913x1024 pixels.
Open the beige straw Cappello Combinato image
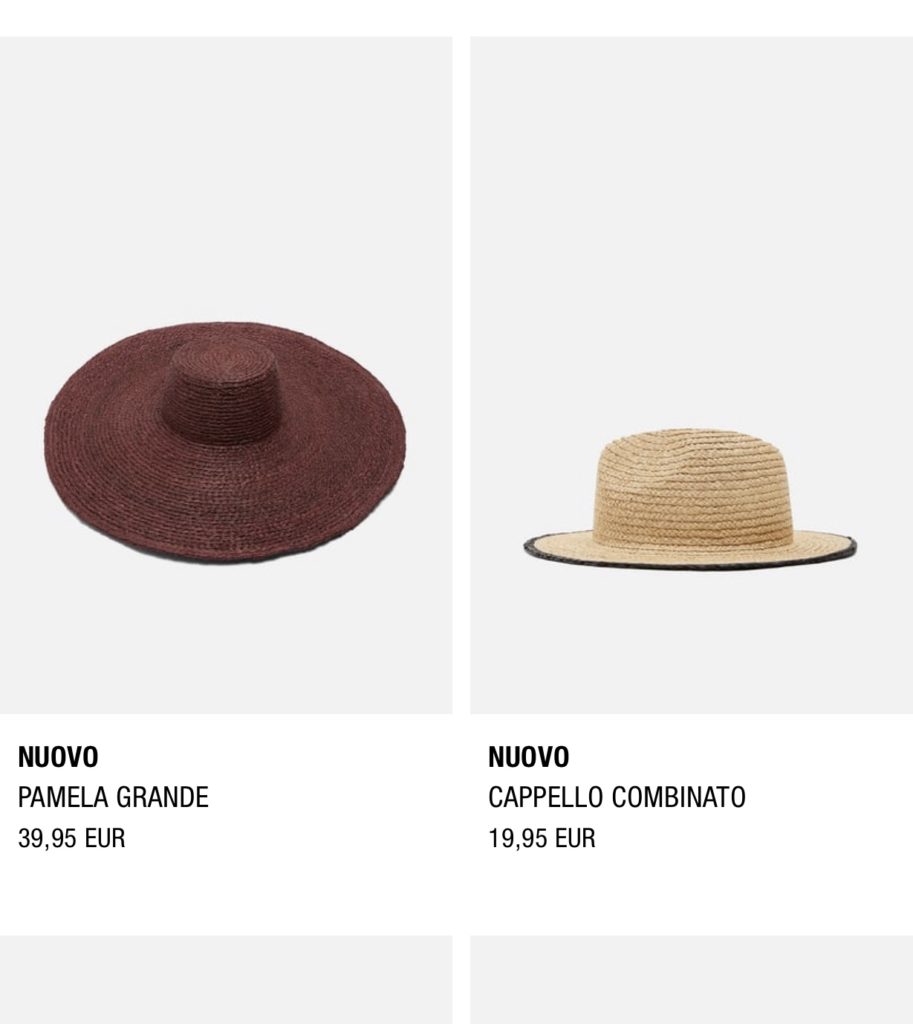[692, 375]
